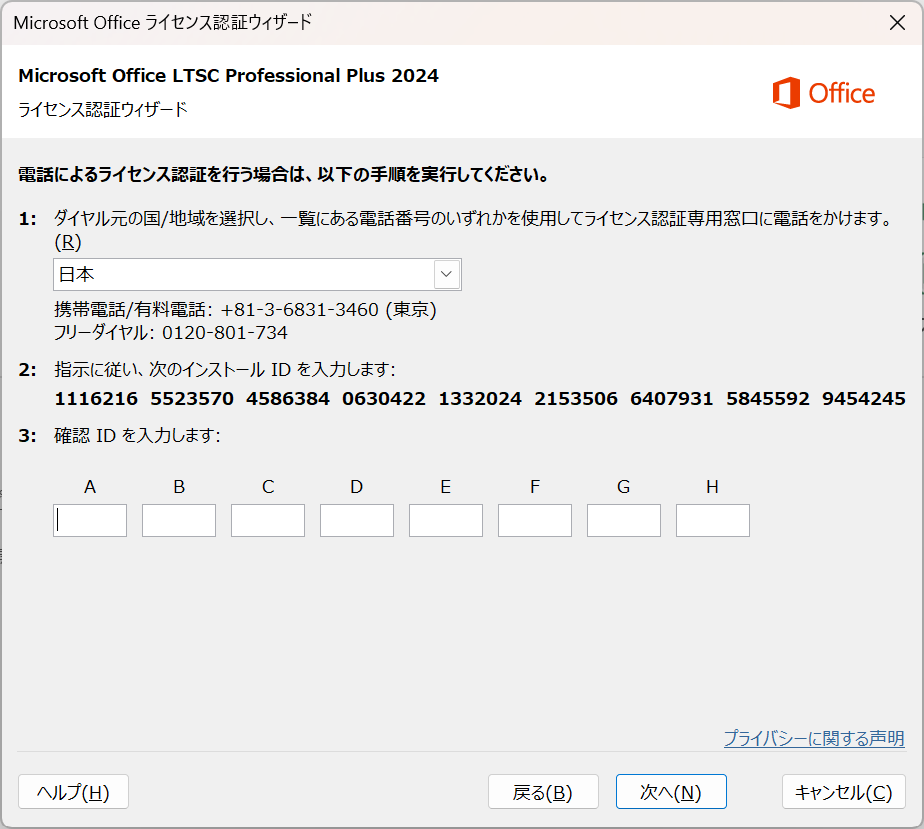Click the first installation ID group 1116216
Image resolution: width=924 pixels, height=829 pixels.
pyautogui.click(x=96, y=399)
